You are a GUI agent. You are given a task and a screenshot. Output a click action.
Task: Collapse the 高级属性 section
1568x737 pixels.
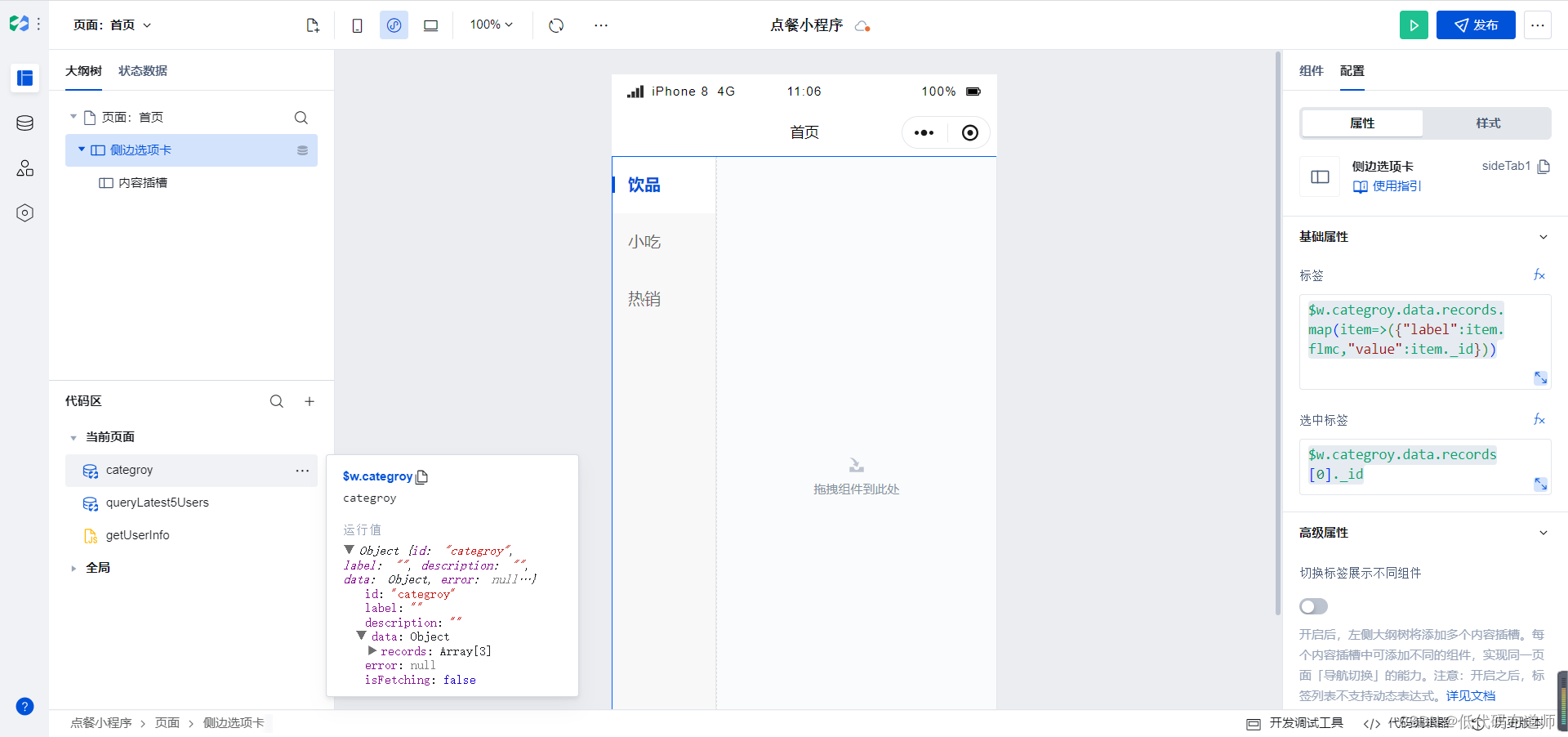click(1543, 533)
